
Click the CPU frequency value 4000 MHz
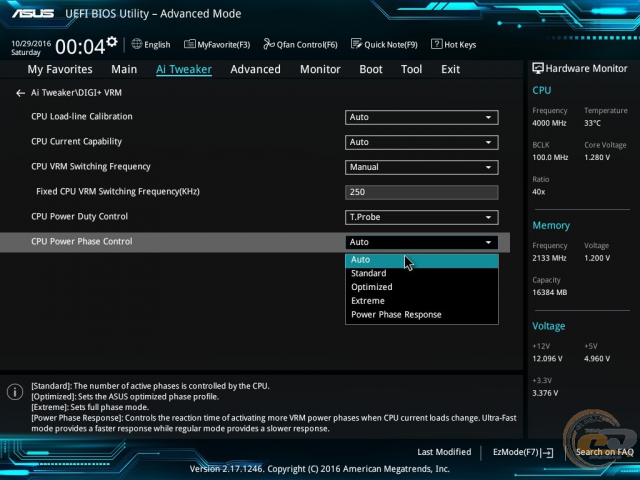click(x=549, y=123)
